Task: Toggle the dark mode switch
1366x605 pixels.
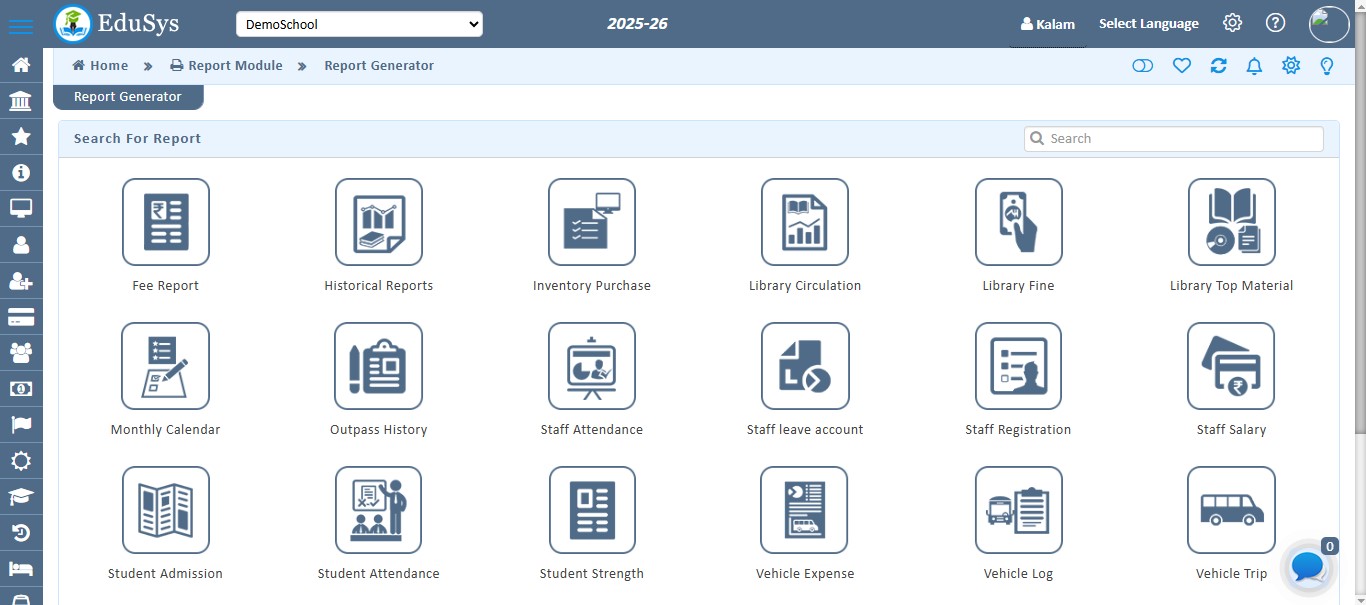Action: 1143,65
